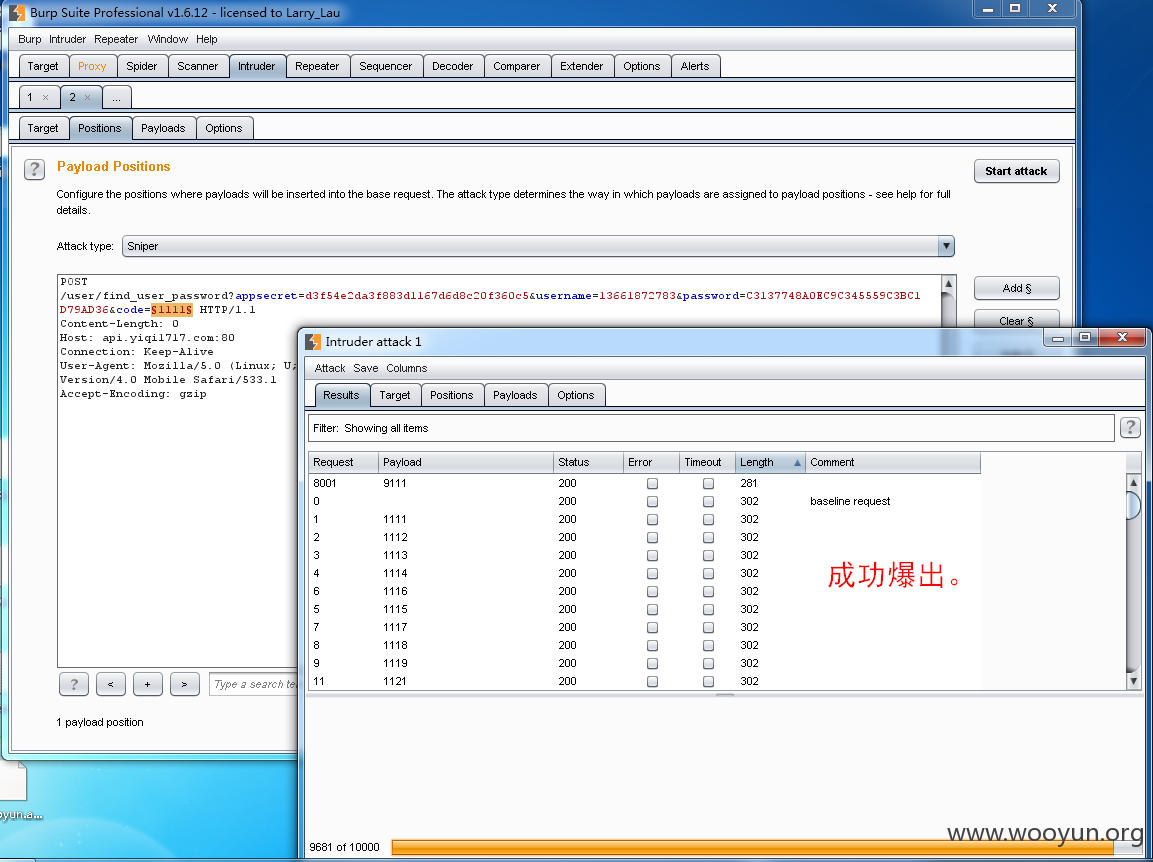Image resolution: width=1153 pixels, height=862 pixels.
Task: Open the Payloads tab in main Intruder
Action: click(163, 128)
